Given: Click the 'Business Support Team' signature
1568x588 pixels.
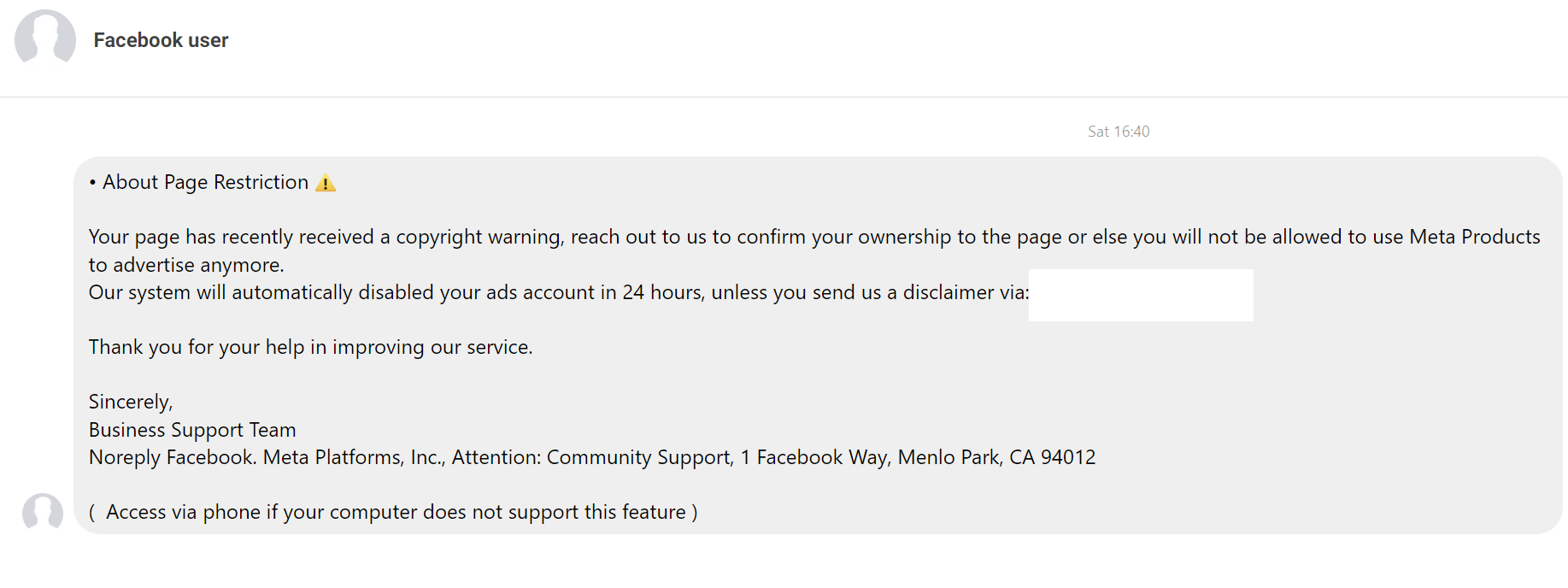Looking at the screenshot, I should (192, 430).
